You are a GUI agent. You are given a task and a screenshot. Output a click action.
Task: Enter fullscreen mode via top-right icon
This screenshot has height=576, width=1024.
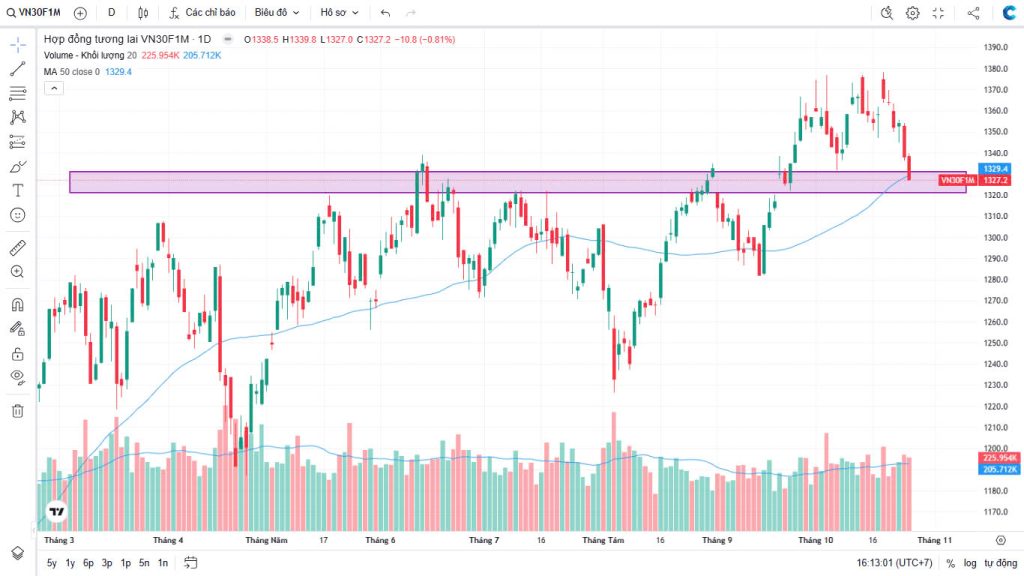coord(938,13)
